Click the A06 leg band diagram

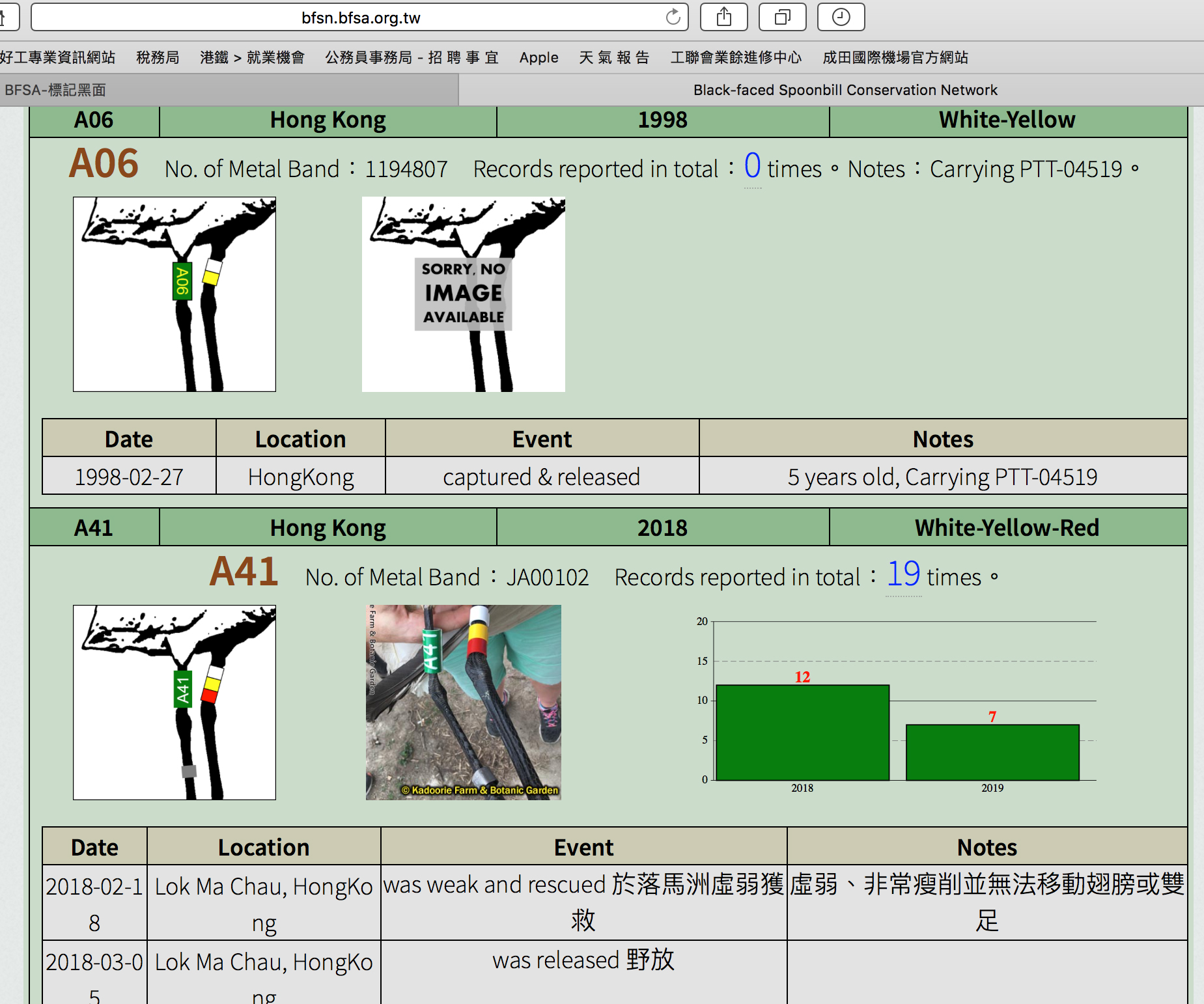pyautogui.click(x=175, y=294)
